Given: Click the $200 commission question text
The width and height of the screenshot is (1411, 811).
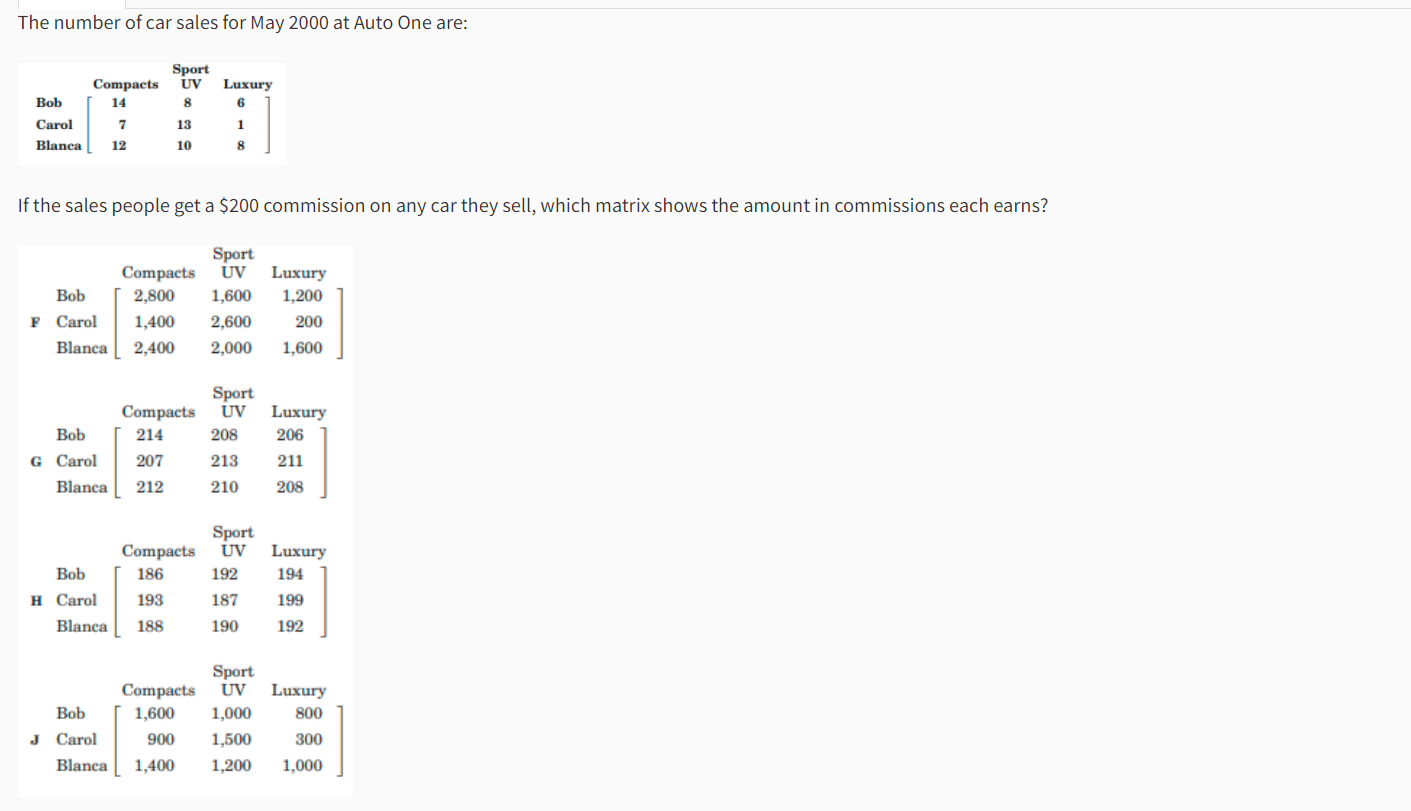Looking at the screenshot, I should pyautogui.click(x=533, y=206).
